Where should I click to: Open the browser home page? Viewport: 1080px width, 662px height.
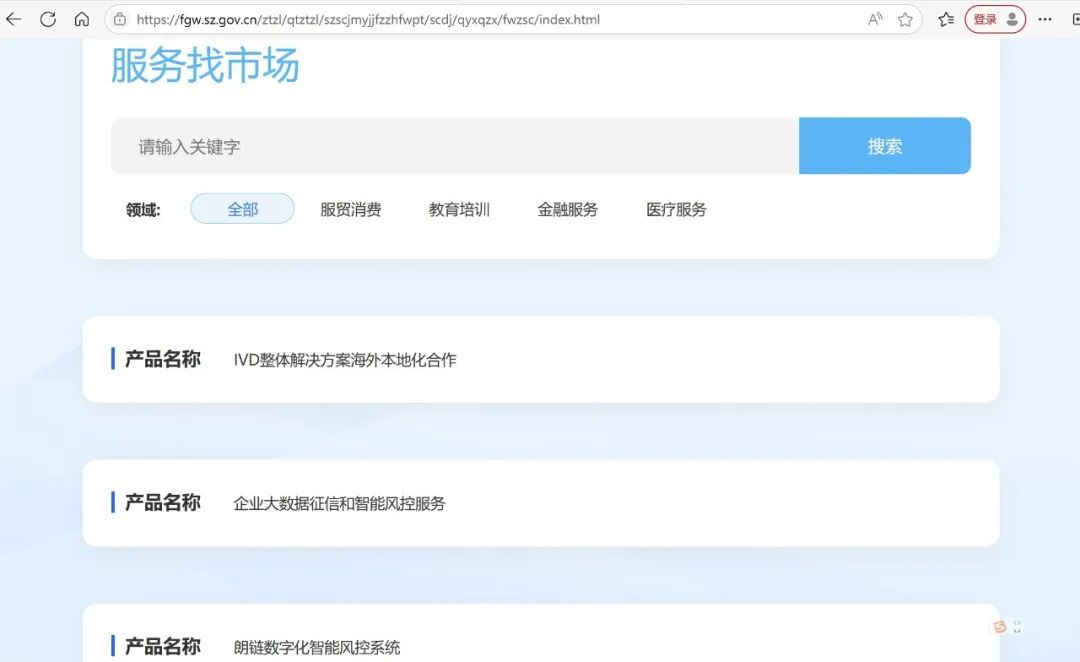81,18
